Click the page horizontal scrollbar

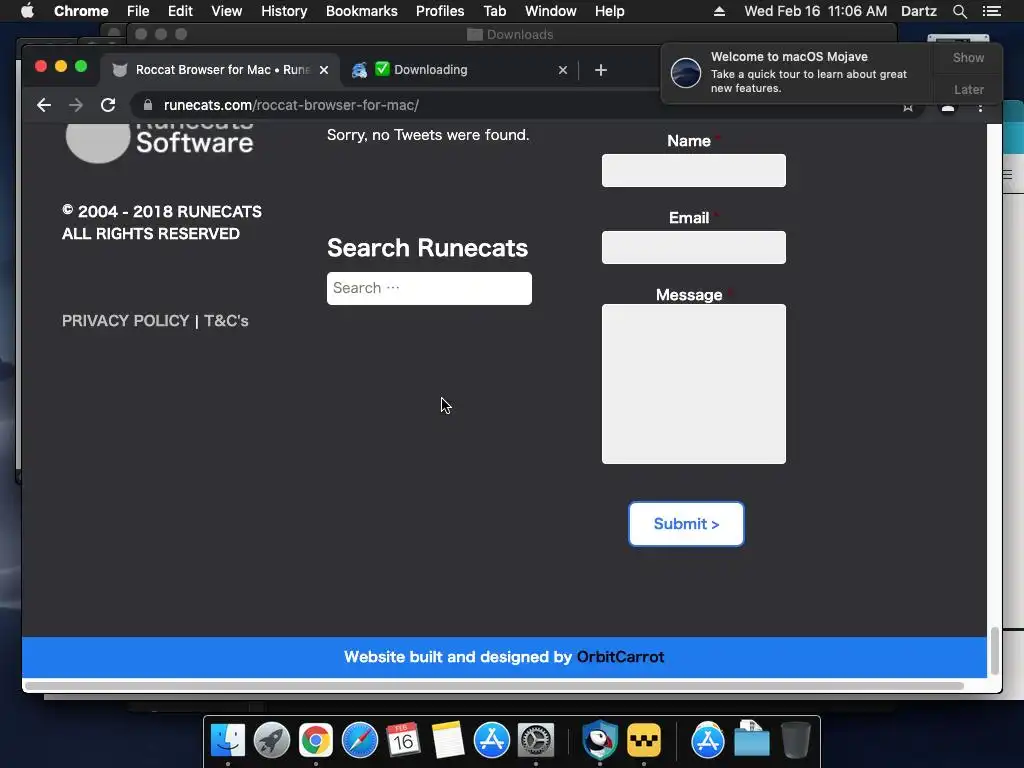pyautogui.click(x=494, y=686)
